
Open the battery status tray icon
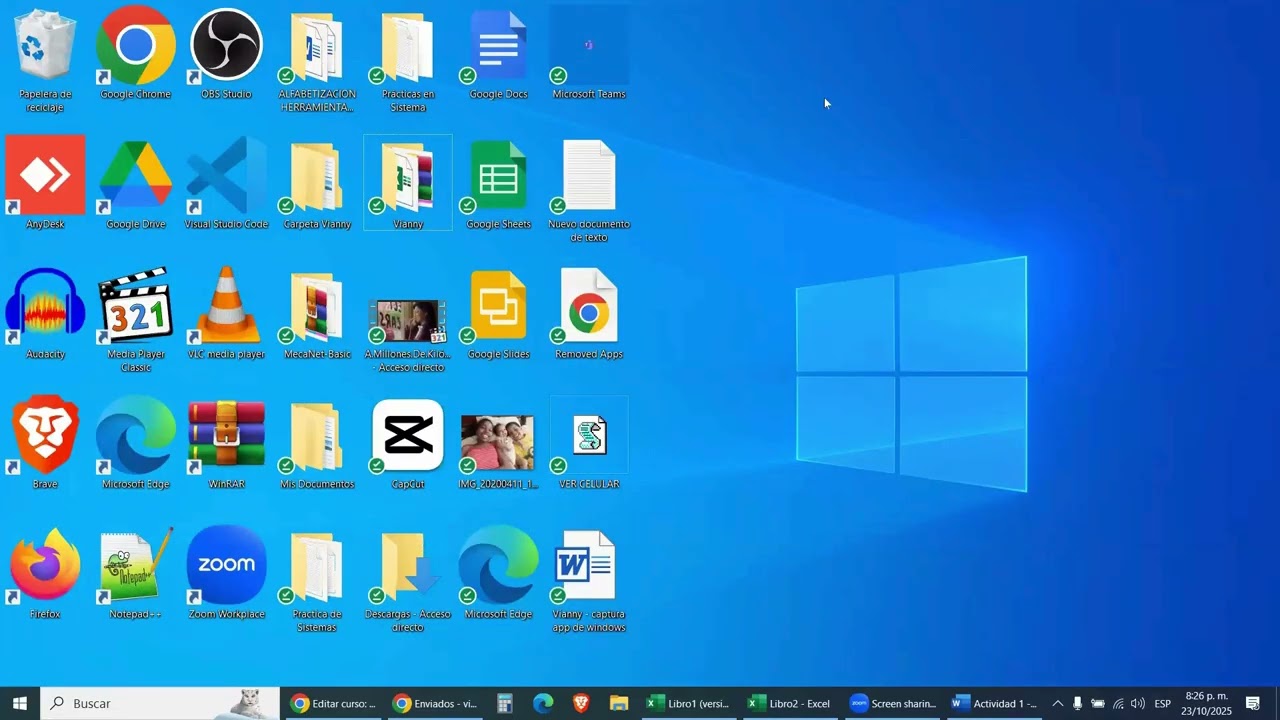[1098, 703]
